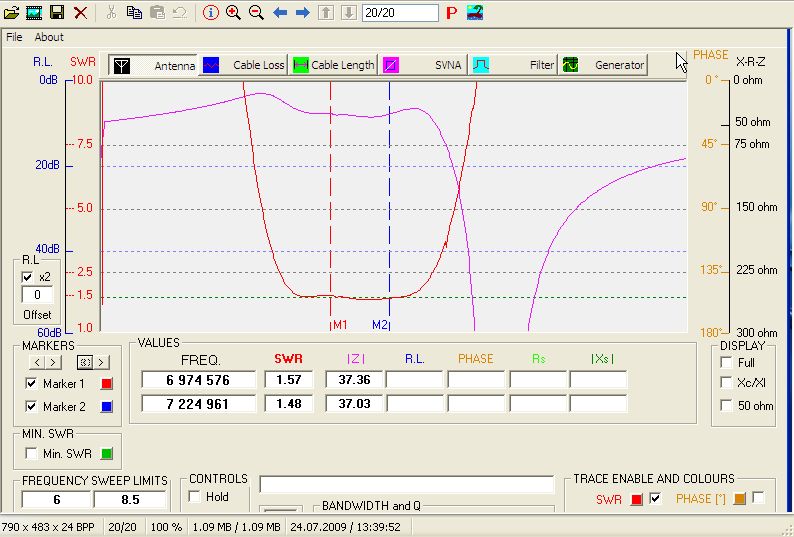
Task: Check the Hold checkbox under Controls
Action: pos(194,496)
